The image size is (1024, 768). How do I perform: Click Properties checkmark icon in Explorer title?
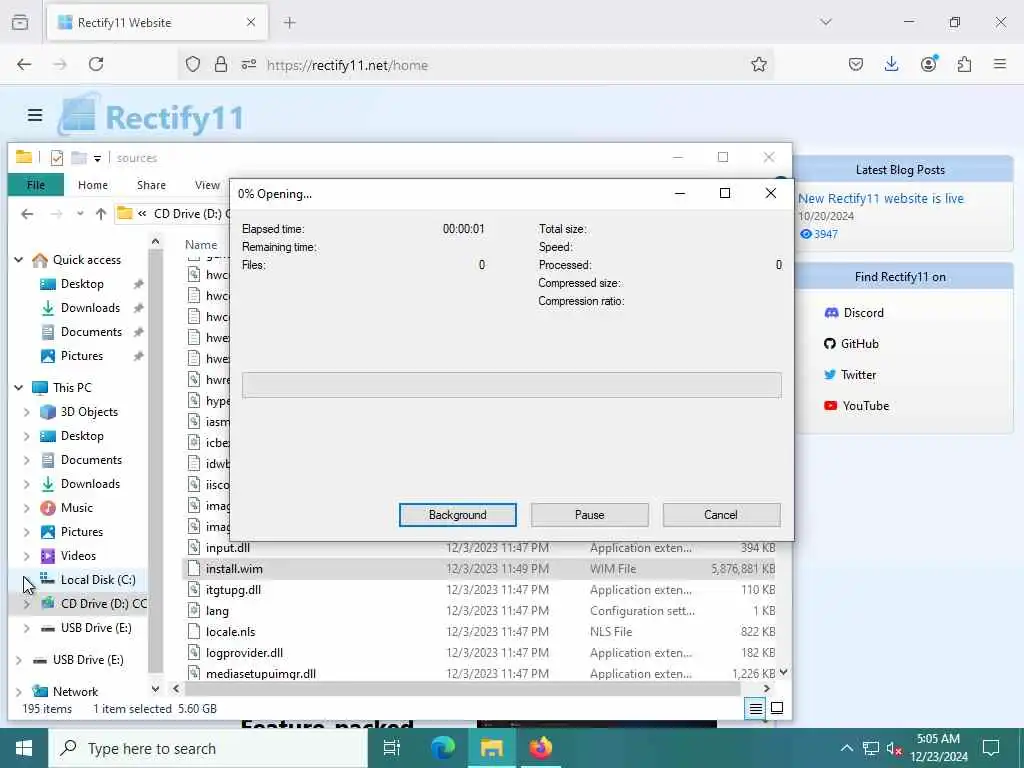57,157
